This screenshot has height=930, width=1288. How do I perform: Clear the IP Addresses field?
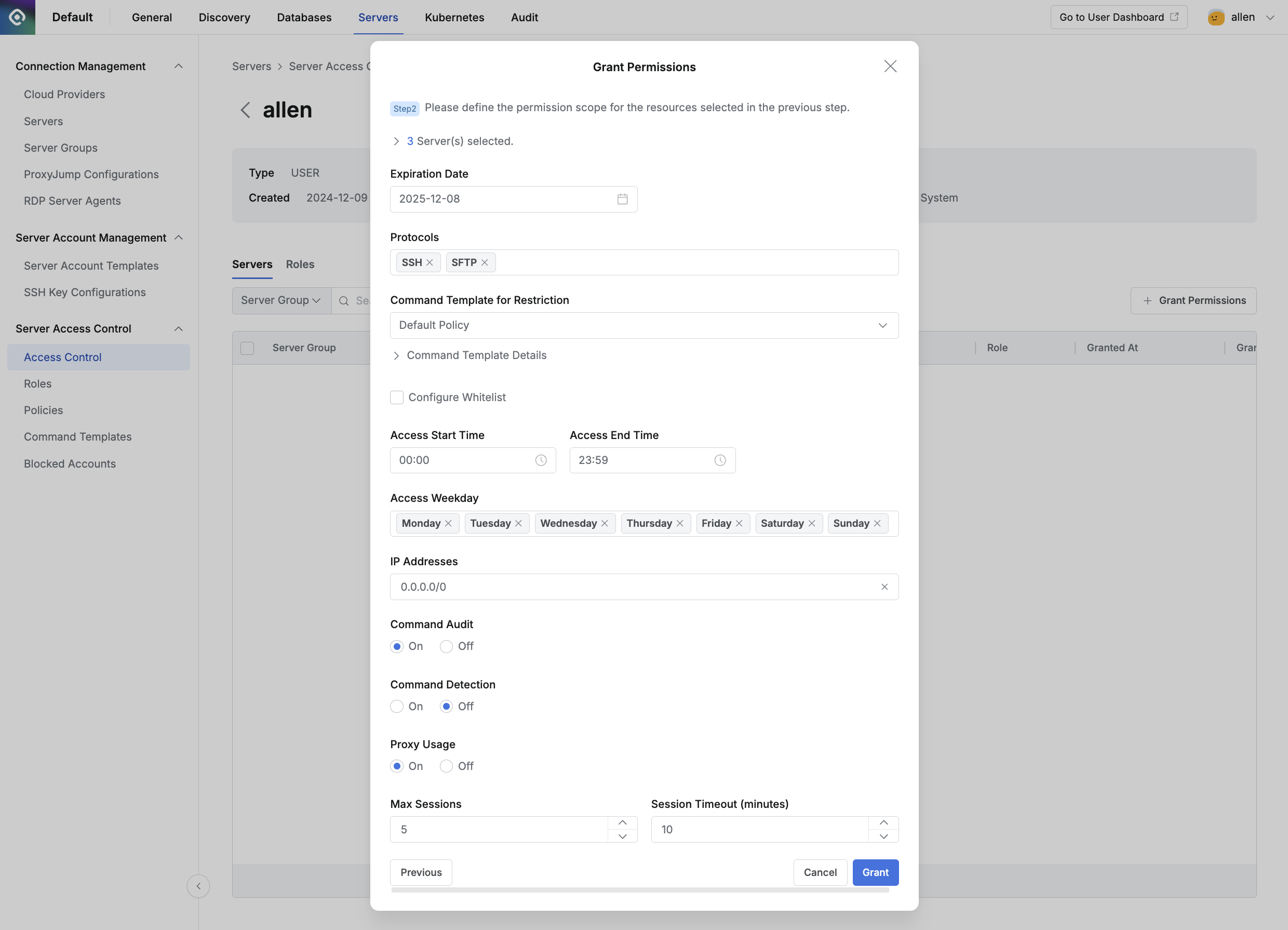tap(884, 587)
